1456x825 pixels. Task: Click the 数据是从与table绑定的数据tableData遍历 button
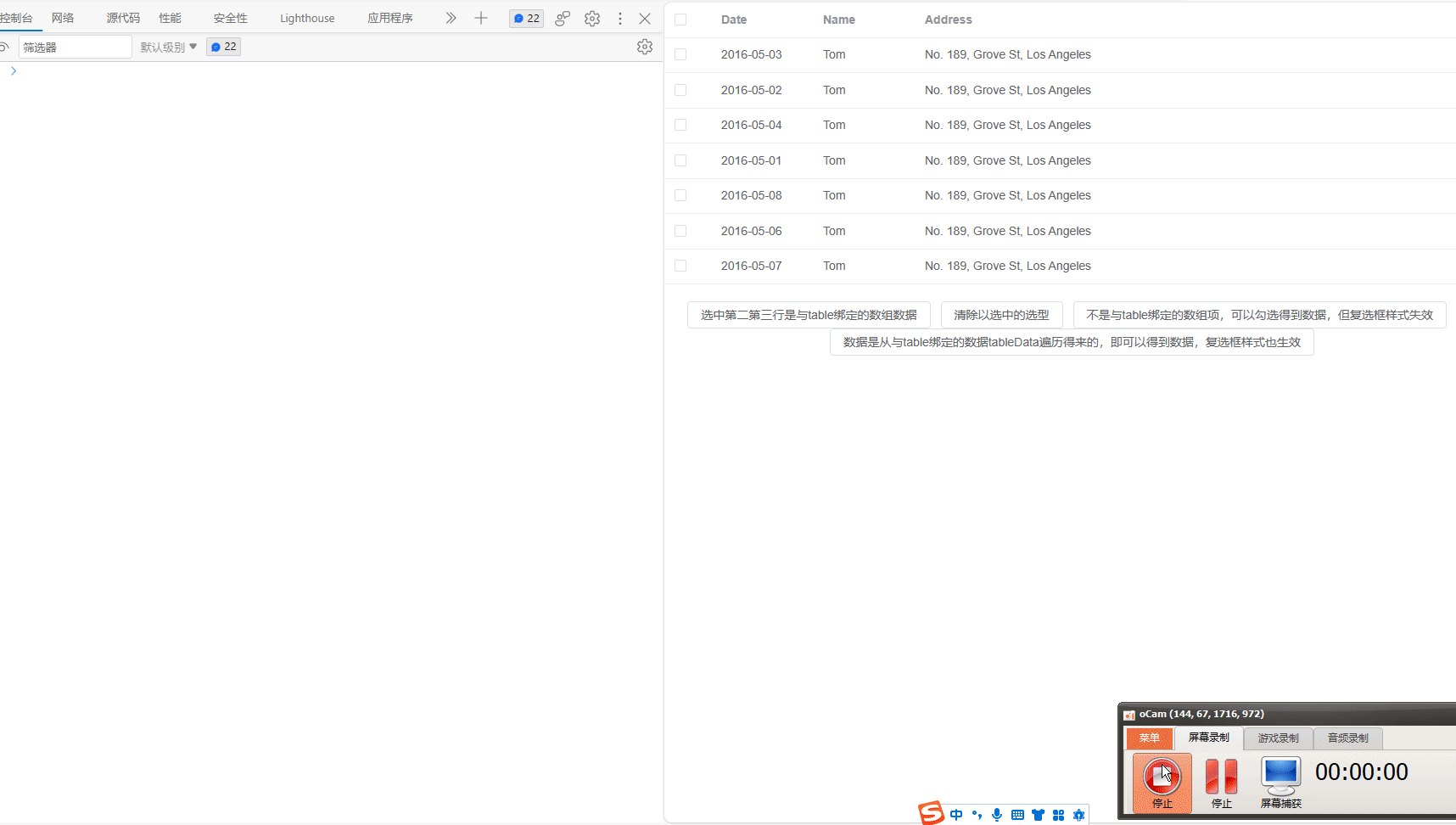point(1072,342)
